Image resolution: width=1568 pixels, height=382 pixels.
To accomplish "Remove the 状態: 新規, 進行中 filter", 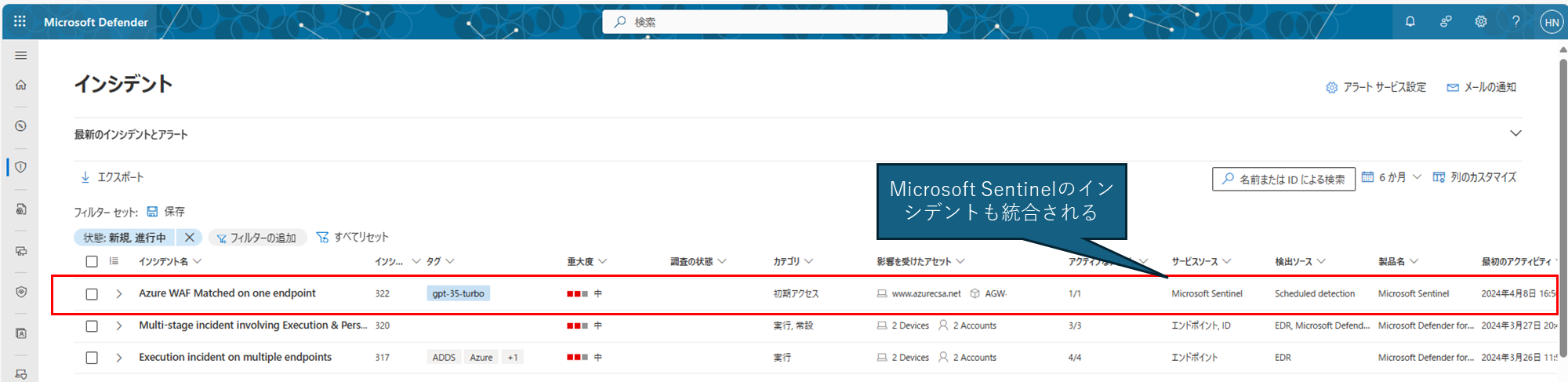I will click(x=190, y=237).
